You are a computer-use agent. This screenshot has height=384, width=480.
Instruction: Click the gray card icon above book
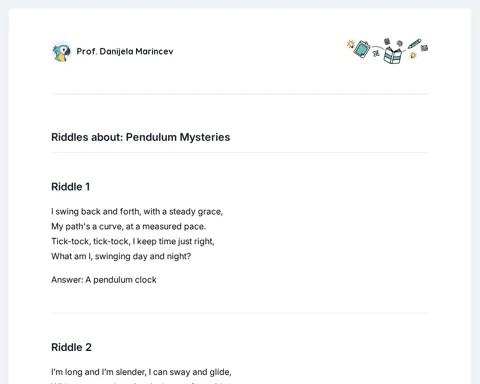[387, 41]
